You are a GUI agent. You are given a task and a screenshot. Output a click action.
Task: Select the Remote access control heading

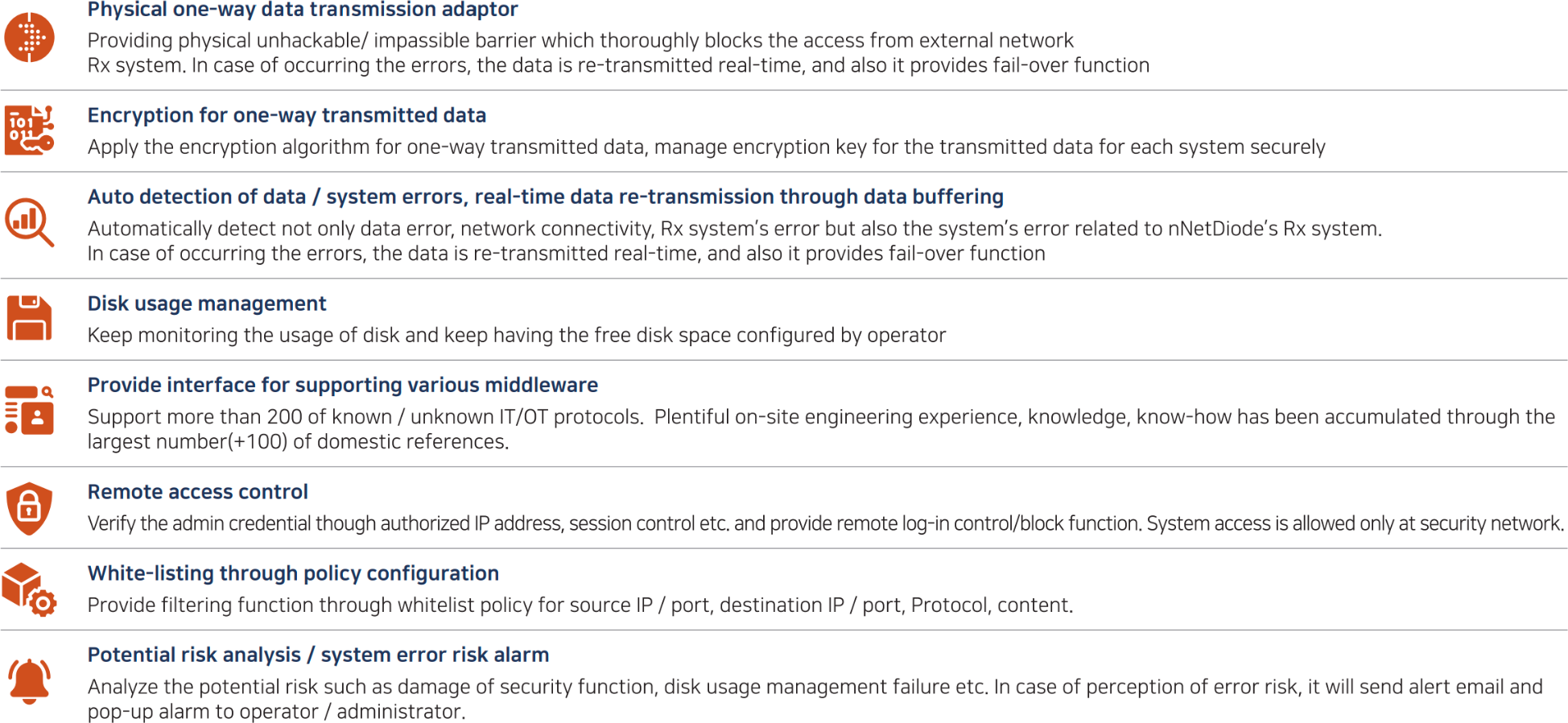198,492
